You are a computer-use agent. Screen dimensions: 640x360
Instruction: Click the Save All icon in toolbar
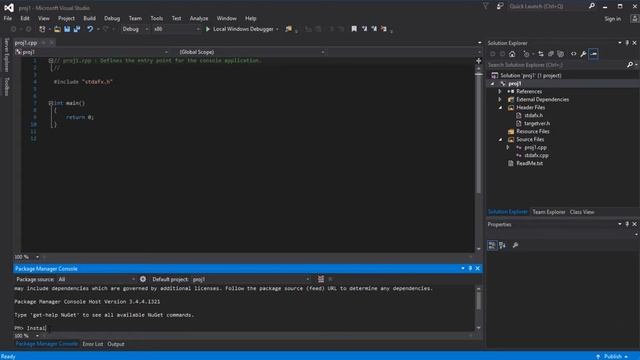(x=77, y=29)
